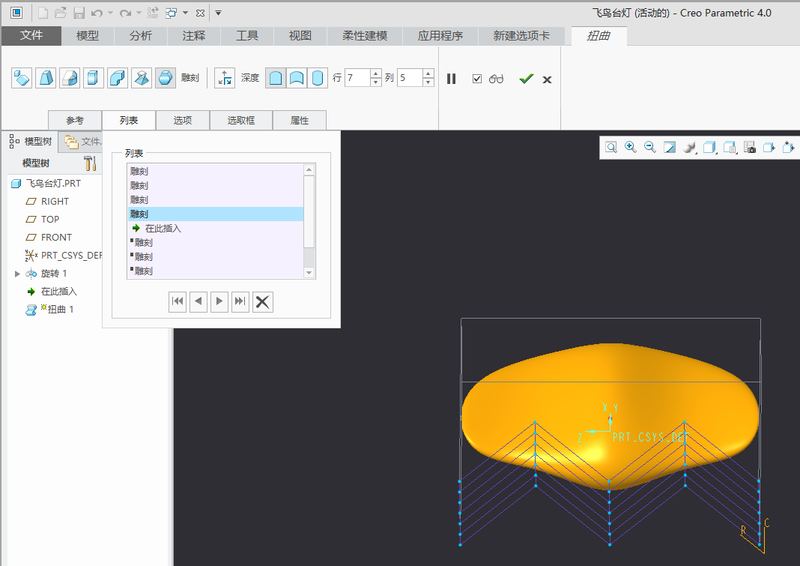Click the Save icon in quick access
This screenshot has width=800, height=566.
(x=79, y=13)
